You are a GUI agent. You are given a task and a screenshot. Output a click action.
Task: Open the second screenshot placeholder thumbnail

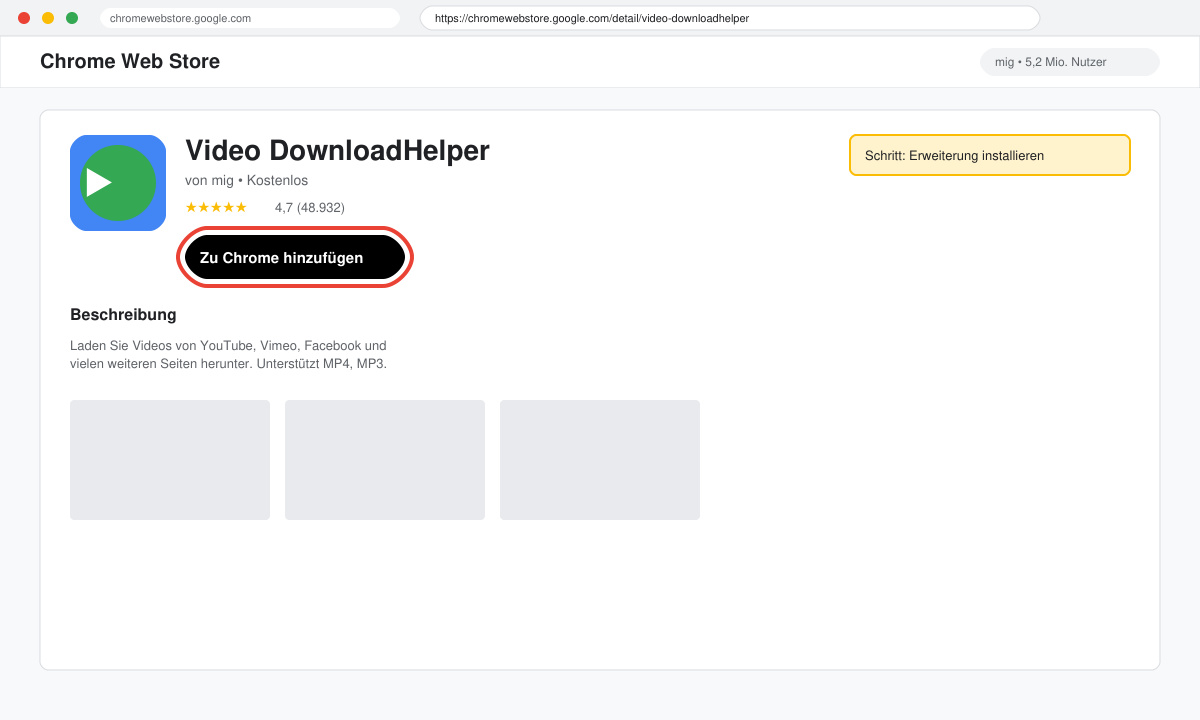pos(385,460)
